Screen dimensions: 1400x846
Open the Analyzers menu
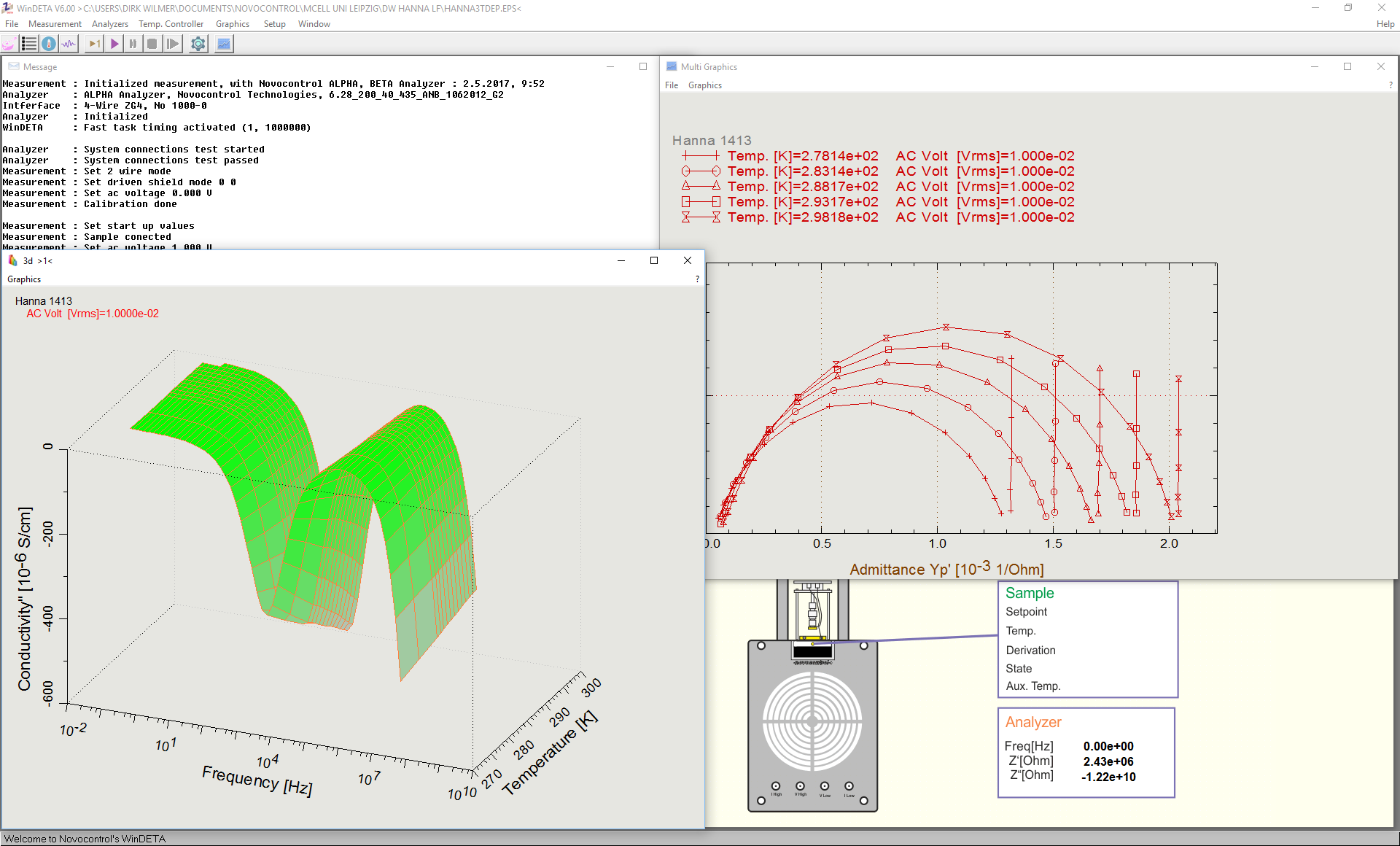coord(110,24)
